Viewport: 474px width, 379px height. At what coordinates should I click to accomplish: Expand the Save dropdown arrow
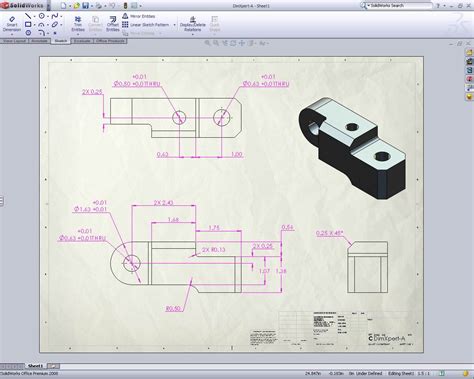point(92,6)
